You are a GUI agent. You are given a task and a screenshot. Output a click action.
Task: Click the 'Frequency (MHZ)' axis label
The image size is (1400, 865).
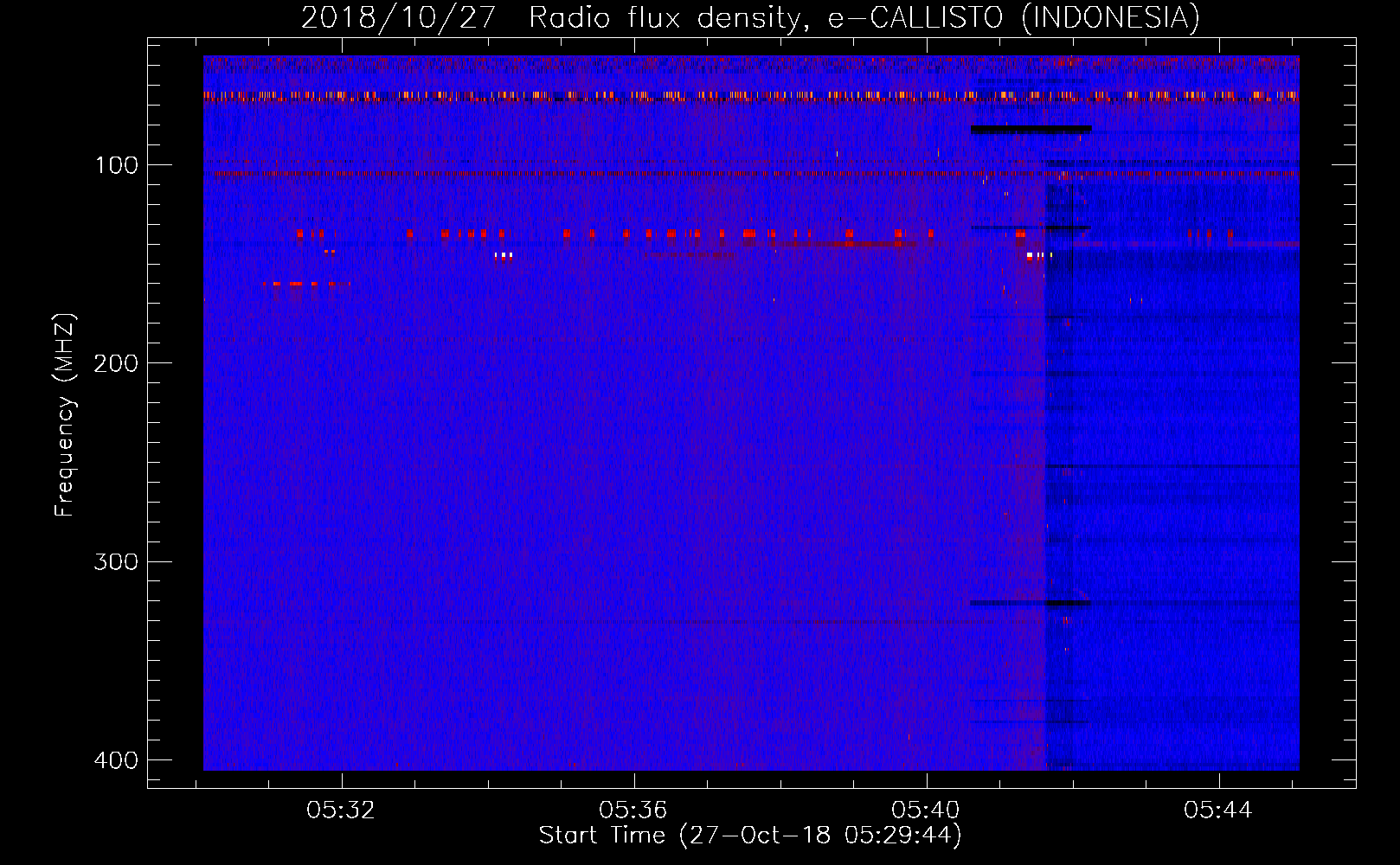coord(65,414)
